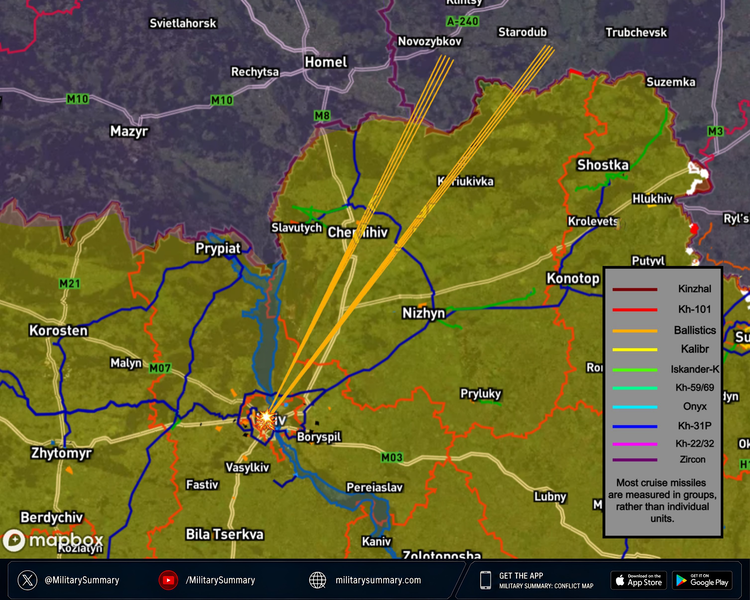Click the X (Twitter) logo icon
This screenshot has width=750, height=600.
pyautogui.click(x=27, y=580)
